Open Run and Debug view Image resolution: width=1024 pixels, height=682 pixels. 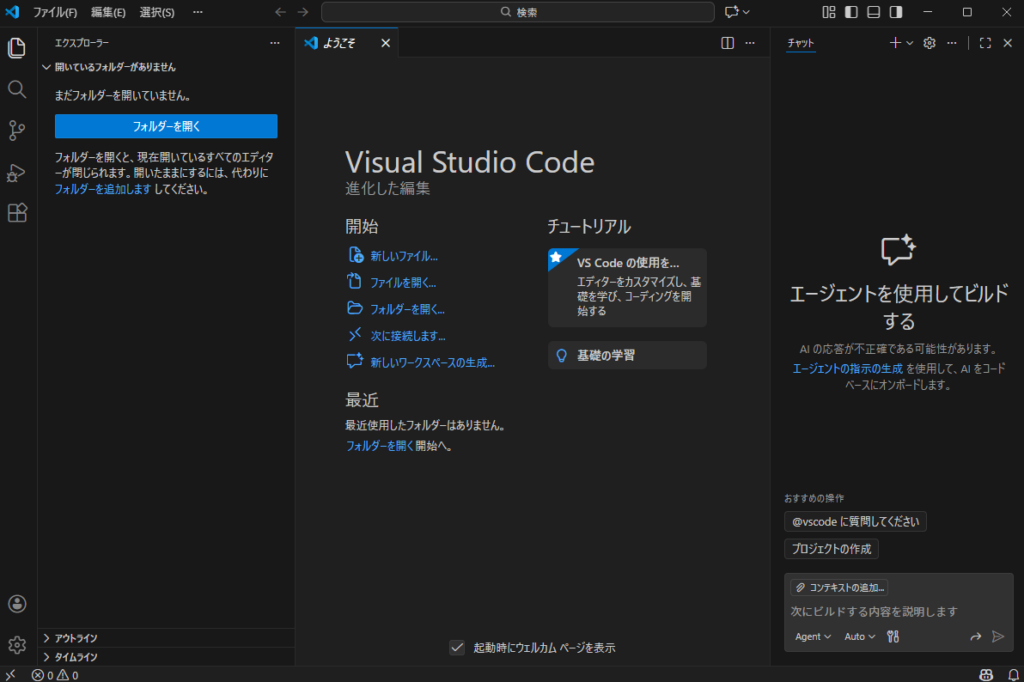pyautogui.click(x=17, y=172)
